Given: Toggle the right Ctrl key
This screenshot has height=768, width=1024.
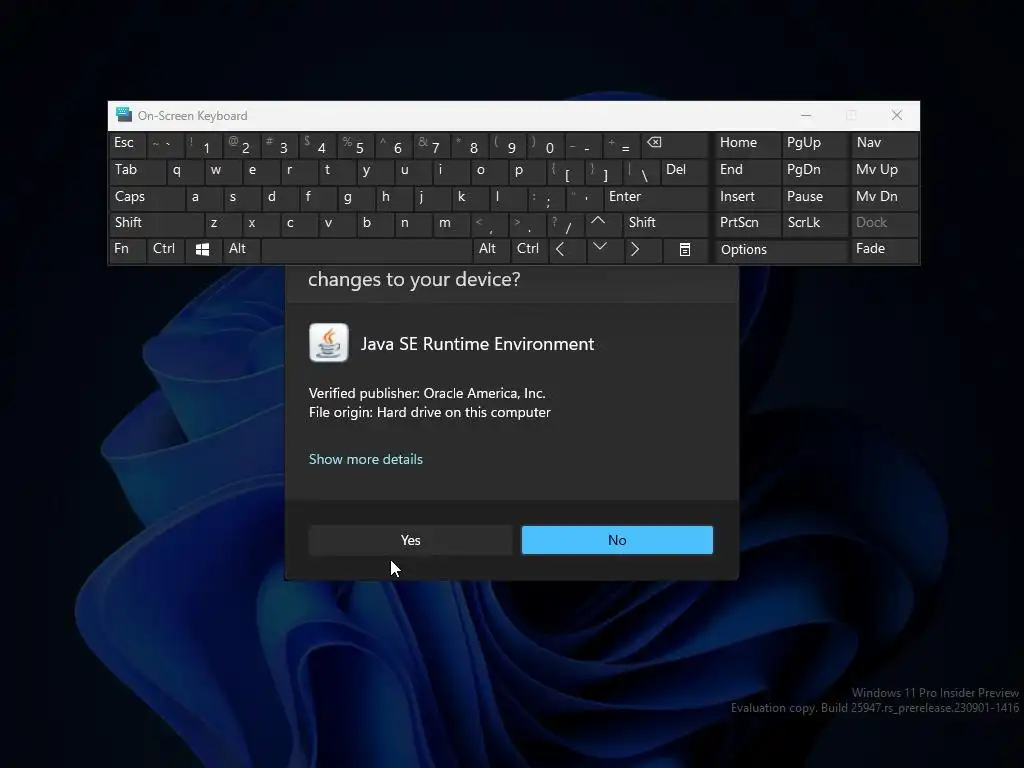Looking at the screenshot, I should tap(529, 250).
